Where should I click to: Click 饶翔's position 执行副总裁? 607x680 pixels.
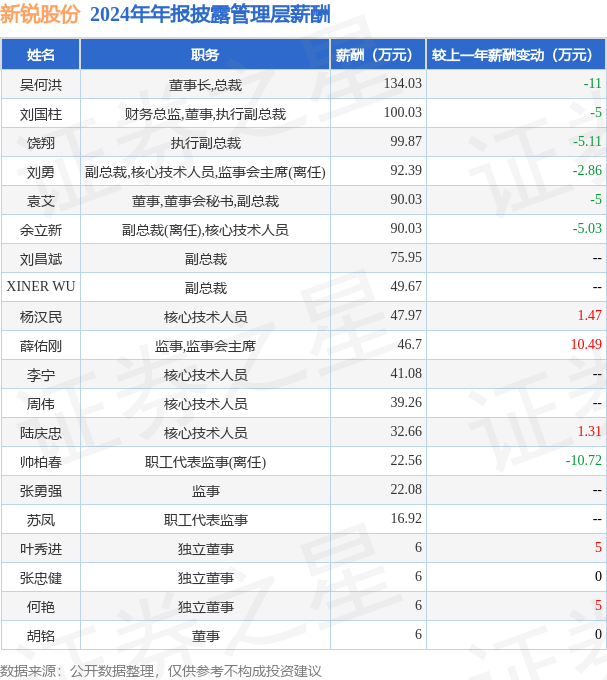click(205, 143)
